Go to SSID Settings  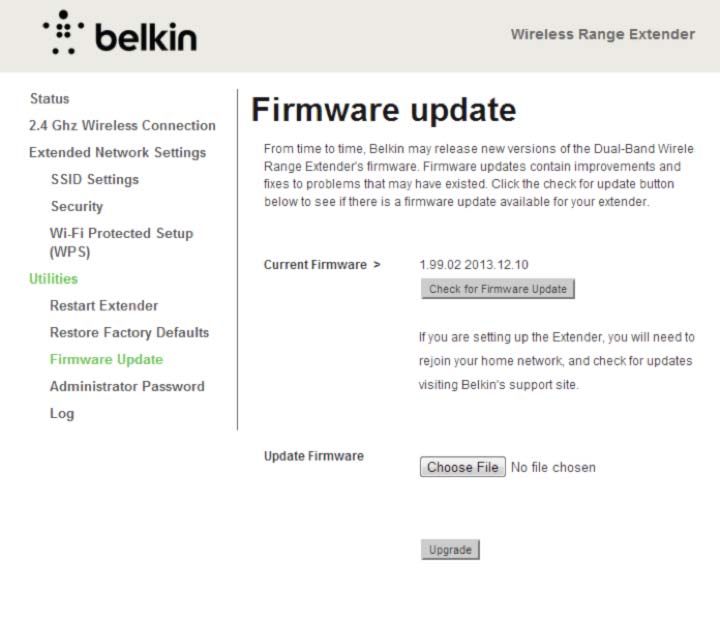click(95, 179)
